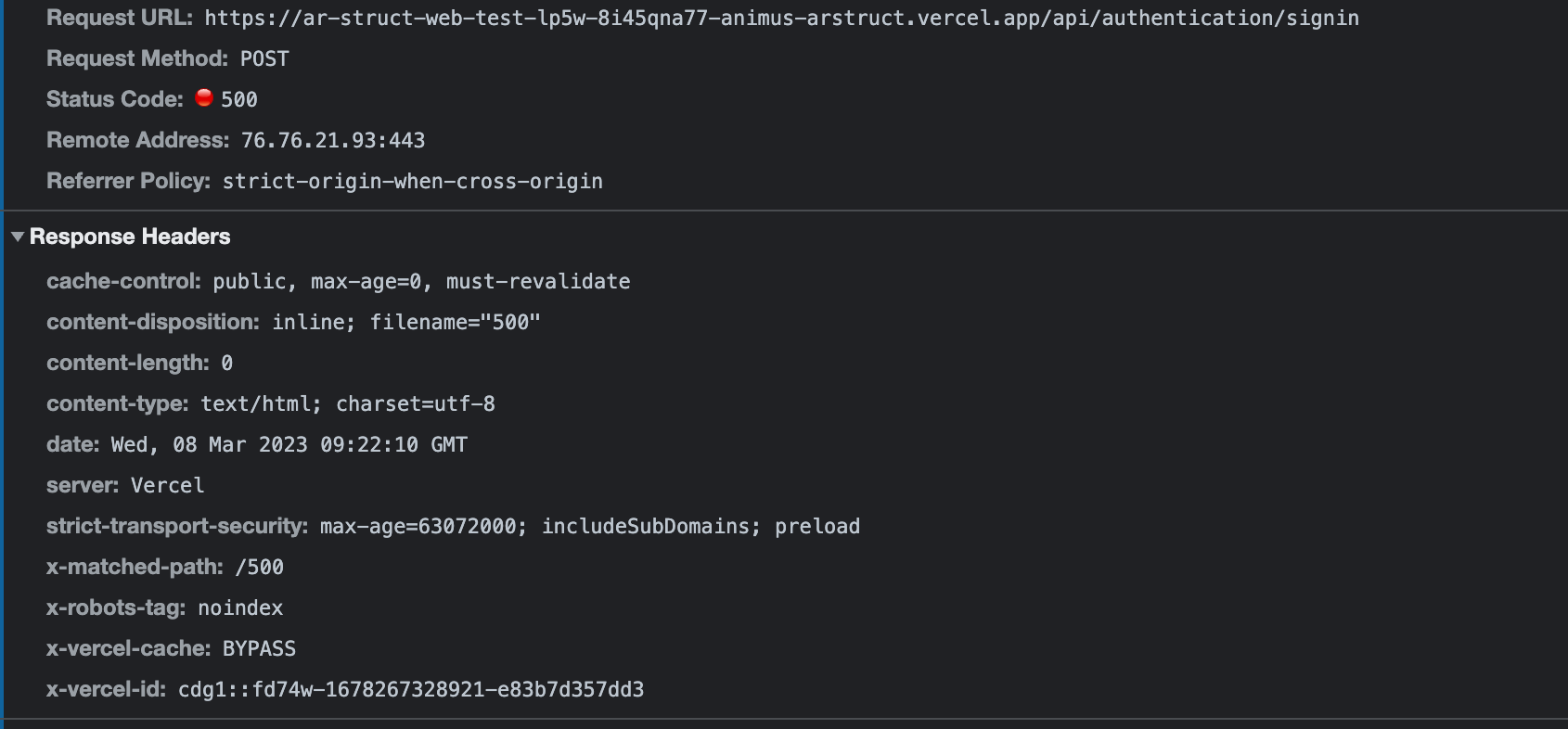
Task: Select the x-vercel-id header value
Action: pyautogui.click(x=408, y=689)
